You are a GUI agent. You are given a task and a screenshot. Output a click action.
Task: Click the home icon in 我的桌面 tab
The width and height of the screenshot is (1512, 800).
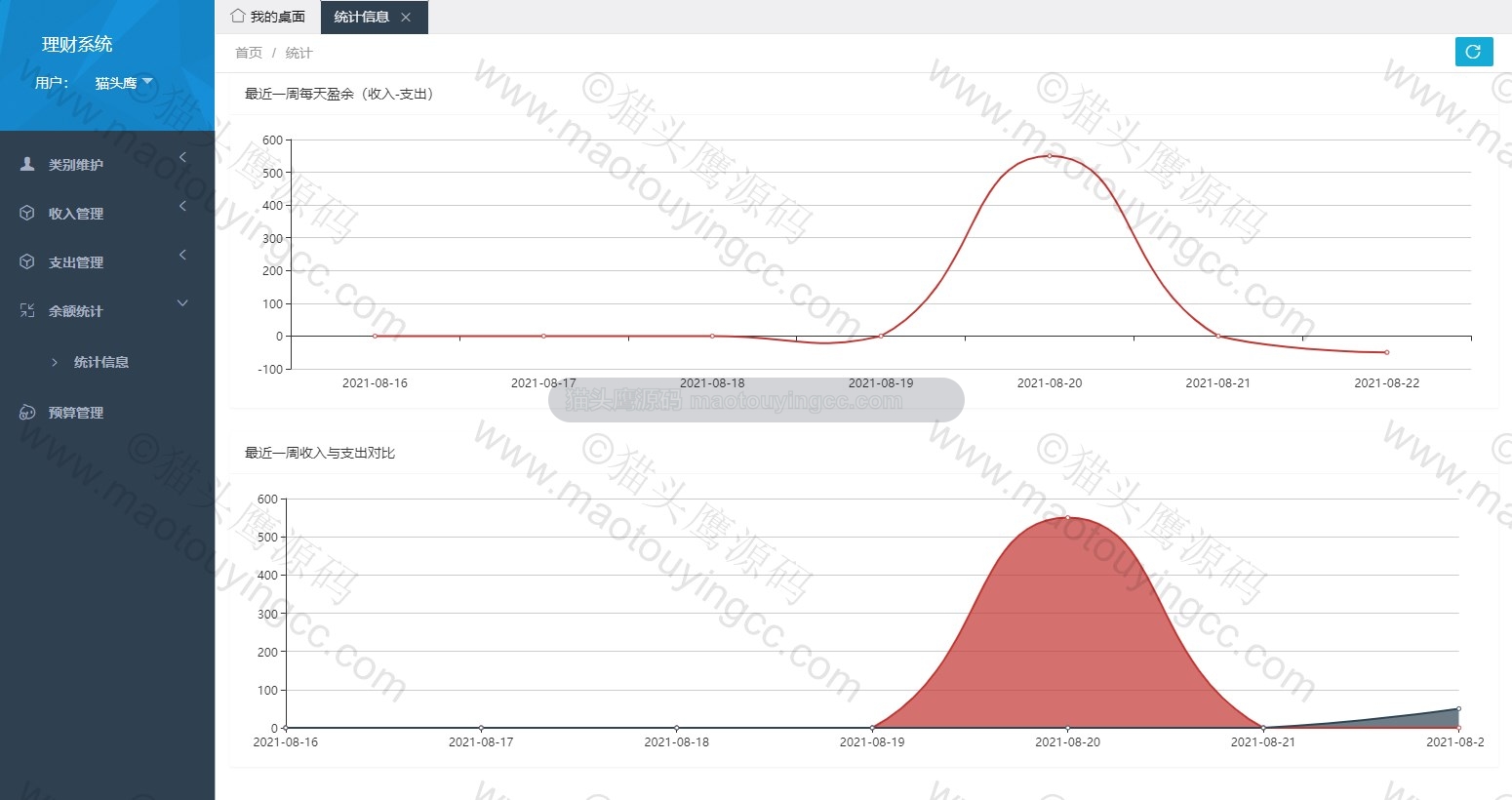237,16
